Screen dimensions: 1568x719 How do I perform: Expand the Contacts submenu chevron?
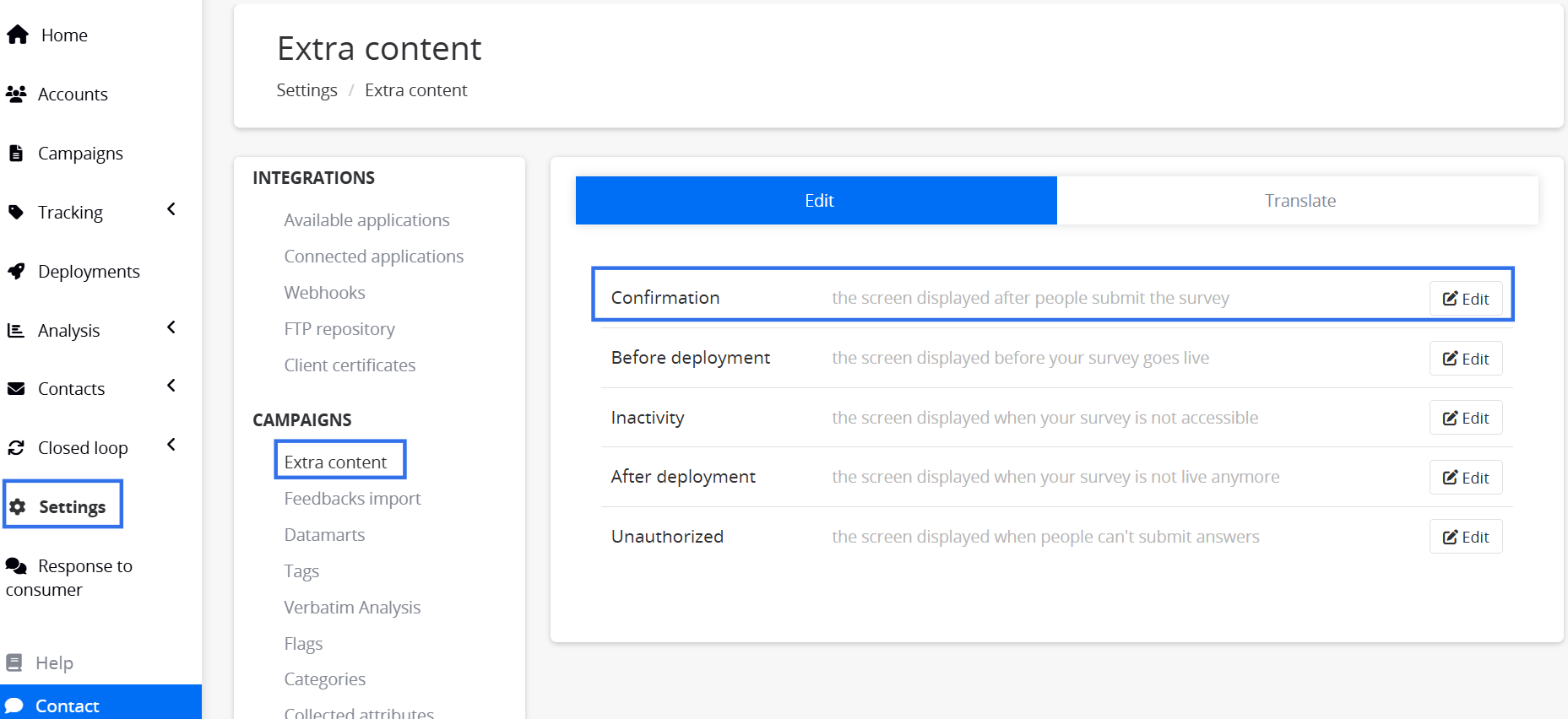171,386
